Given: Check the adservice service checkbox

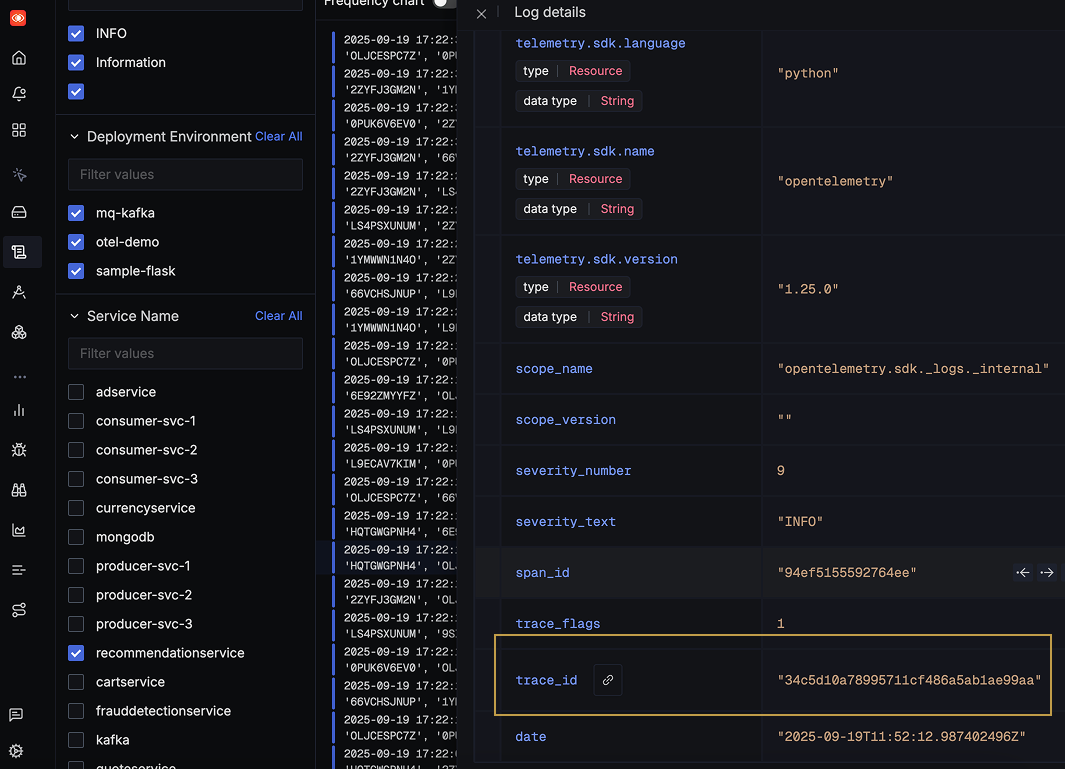Looking at the screenshot, I should tap(76, 392).
